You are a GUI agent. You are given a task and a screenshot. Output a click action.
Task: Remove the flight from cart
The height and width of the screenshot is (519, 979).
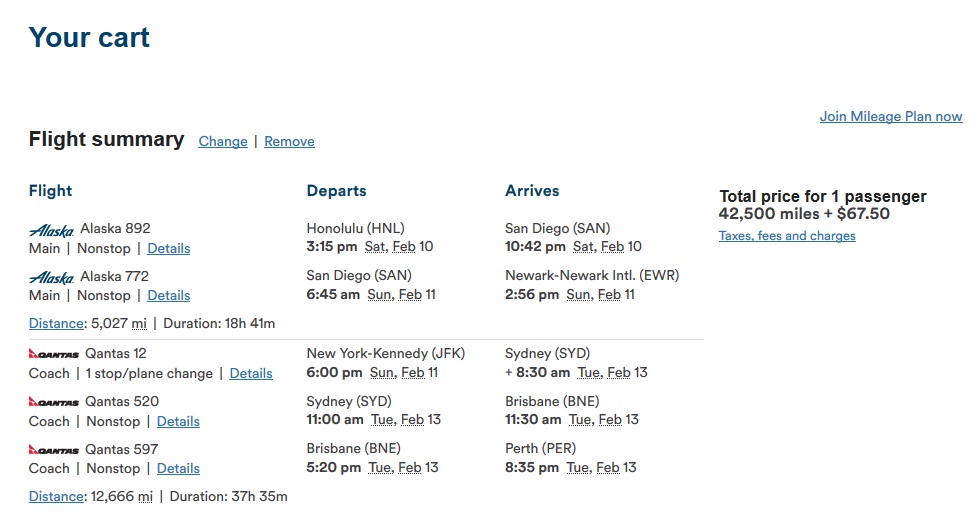[289, 141]
